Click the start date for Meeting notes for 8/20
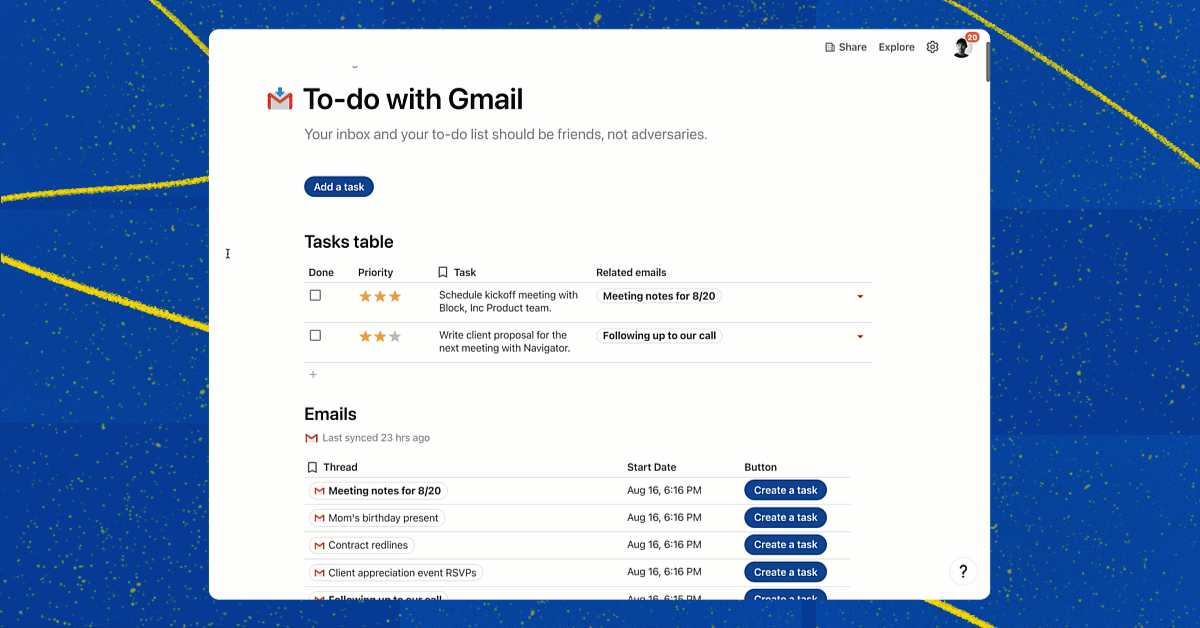Screen dimensions: 1200x628 point(664,490)
